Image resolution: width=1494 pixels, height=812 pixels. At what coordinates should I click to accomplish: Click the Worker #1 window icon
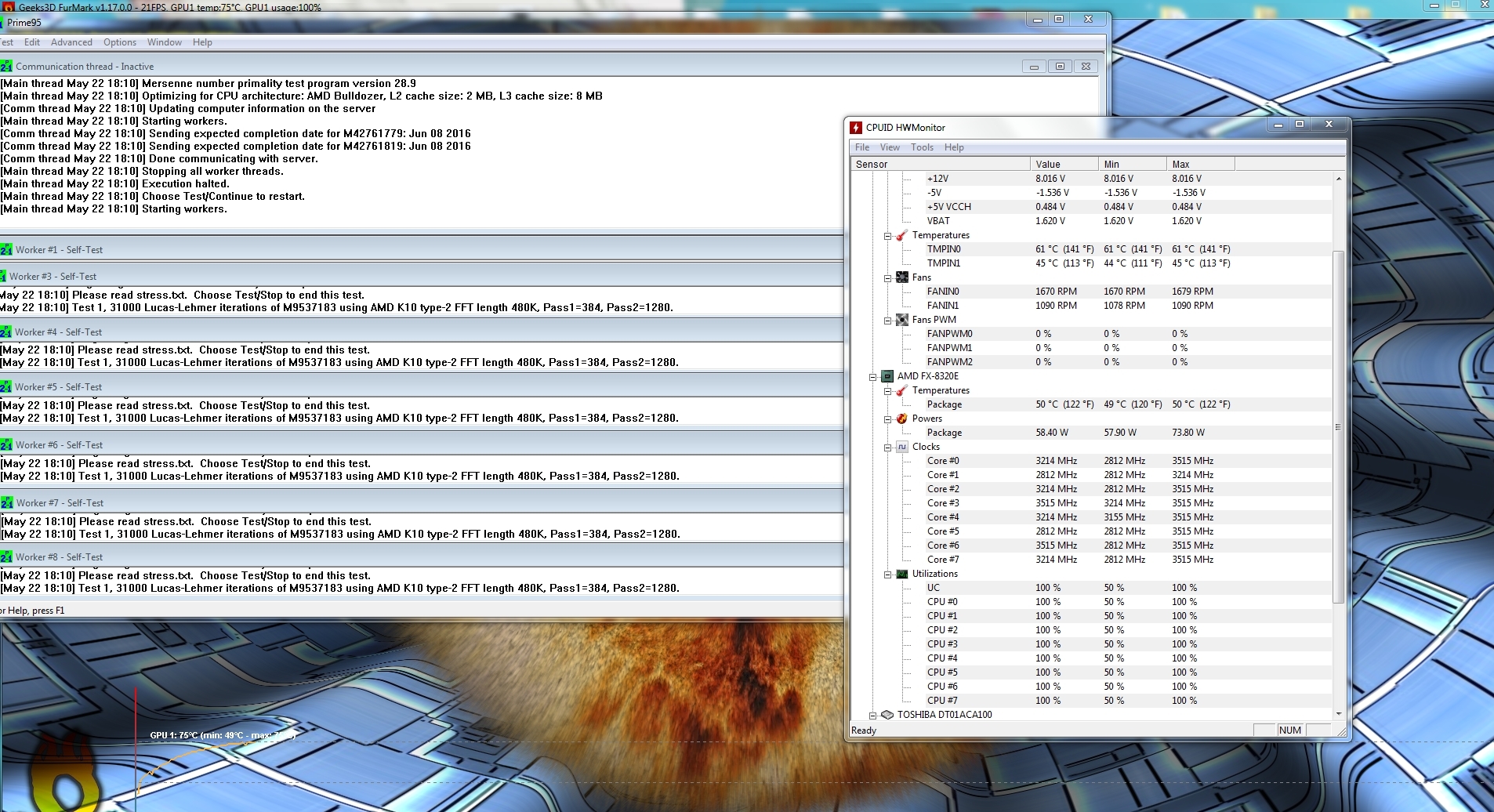coord(6,250)
